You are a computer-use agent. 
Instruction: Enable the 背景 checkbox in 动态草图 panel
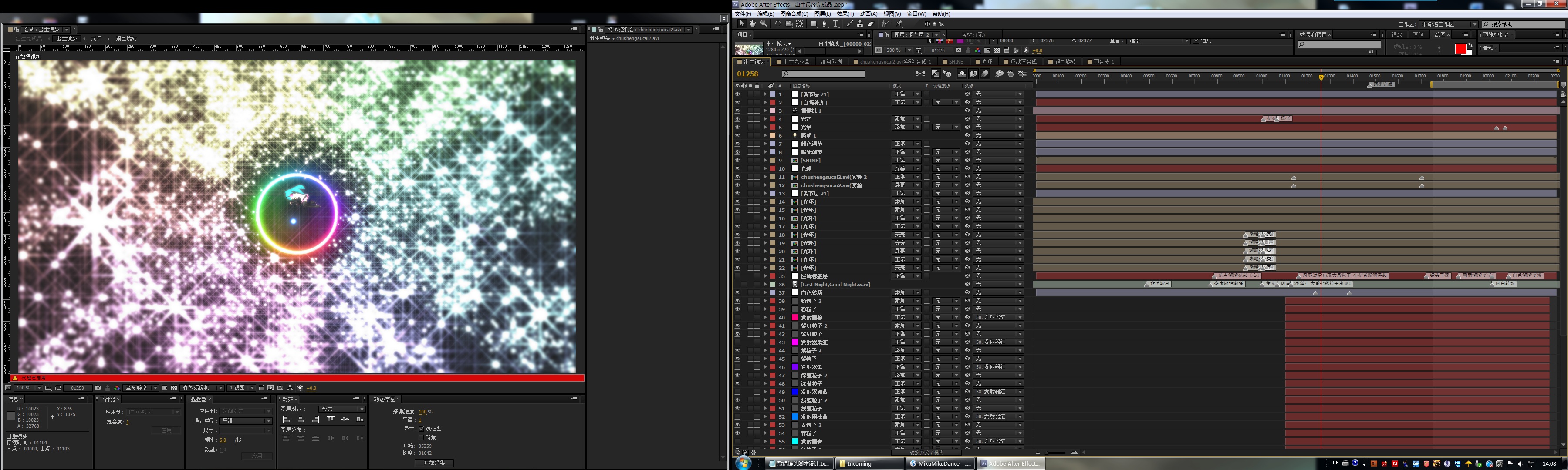pyautogui.click(x=421, y=437)
